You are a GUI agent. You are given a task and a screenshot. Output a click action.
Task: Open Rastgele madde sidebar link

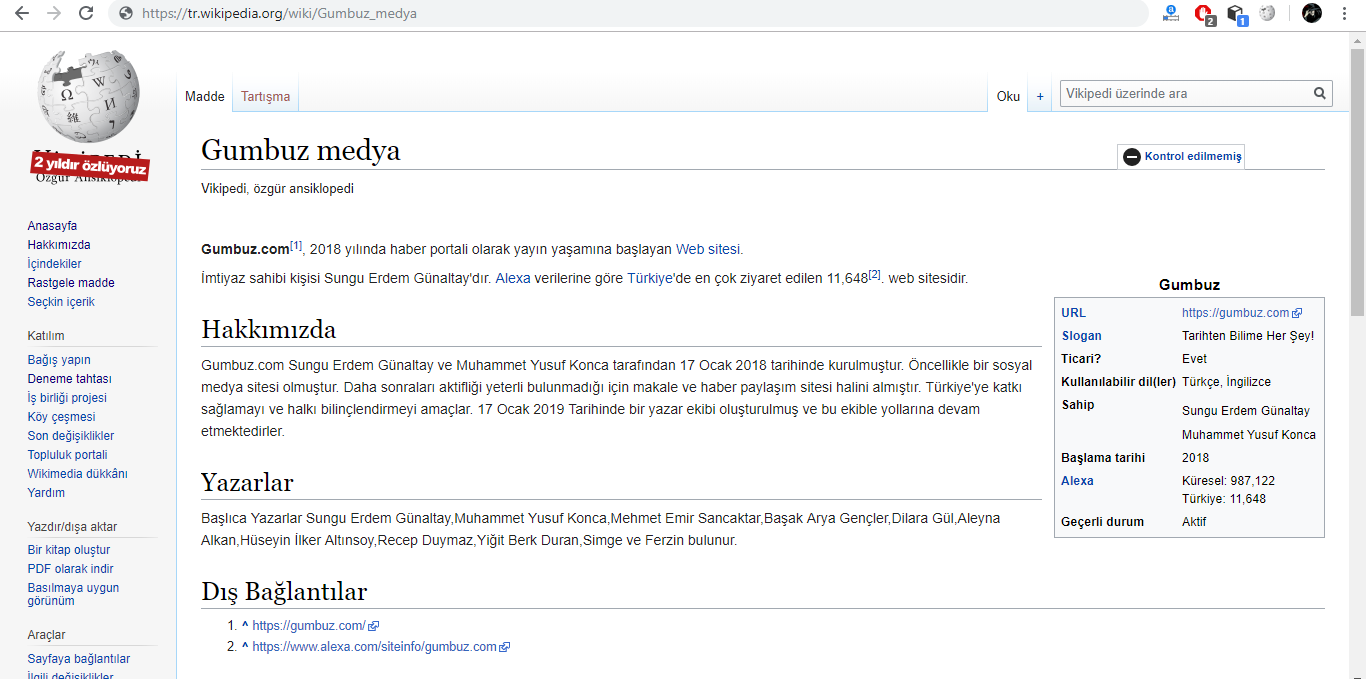tap(71, 283)
